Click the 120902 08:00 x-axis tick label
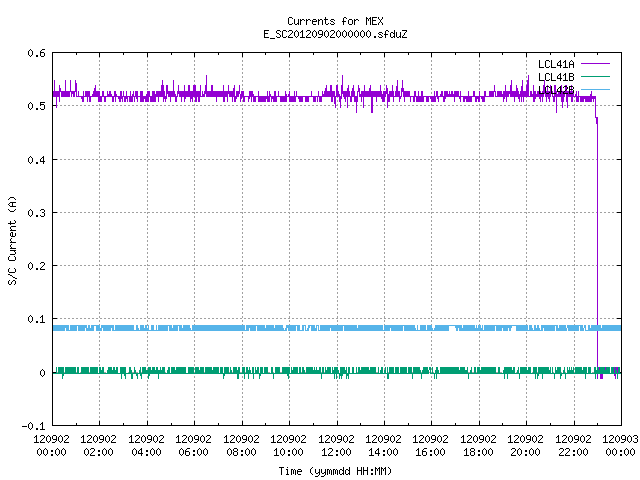Viewport: 640px width, 480px height. coord(241,445)
